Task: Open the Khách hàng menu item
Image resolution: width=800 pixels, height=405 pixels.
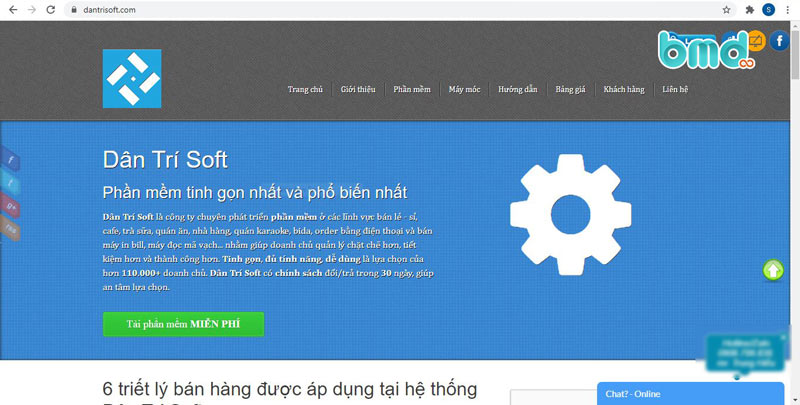Action: (x=624, y=89)
